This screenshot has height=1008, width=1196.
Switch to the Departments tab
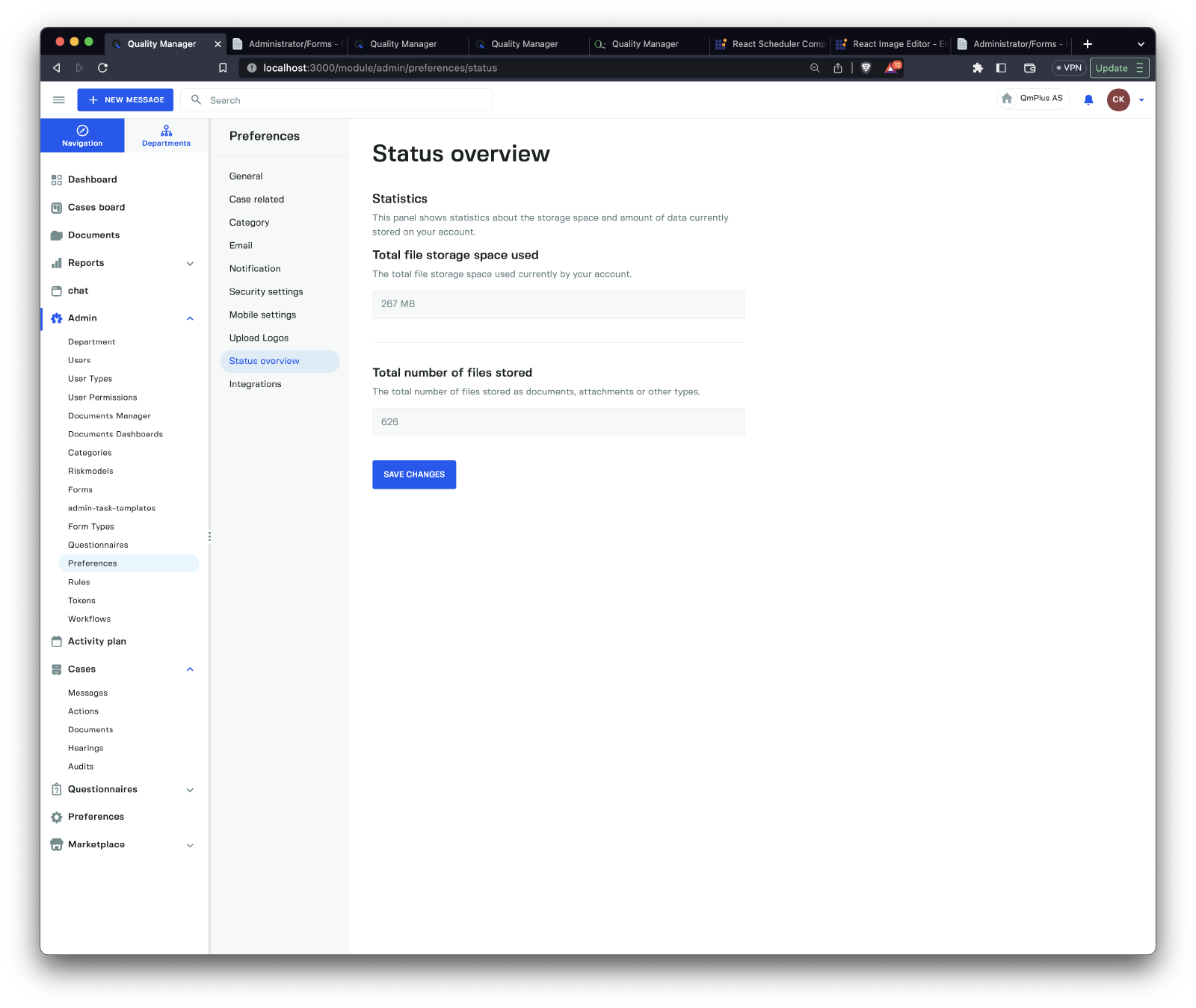166,135
